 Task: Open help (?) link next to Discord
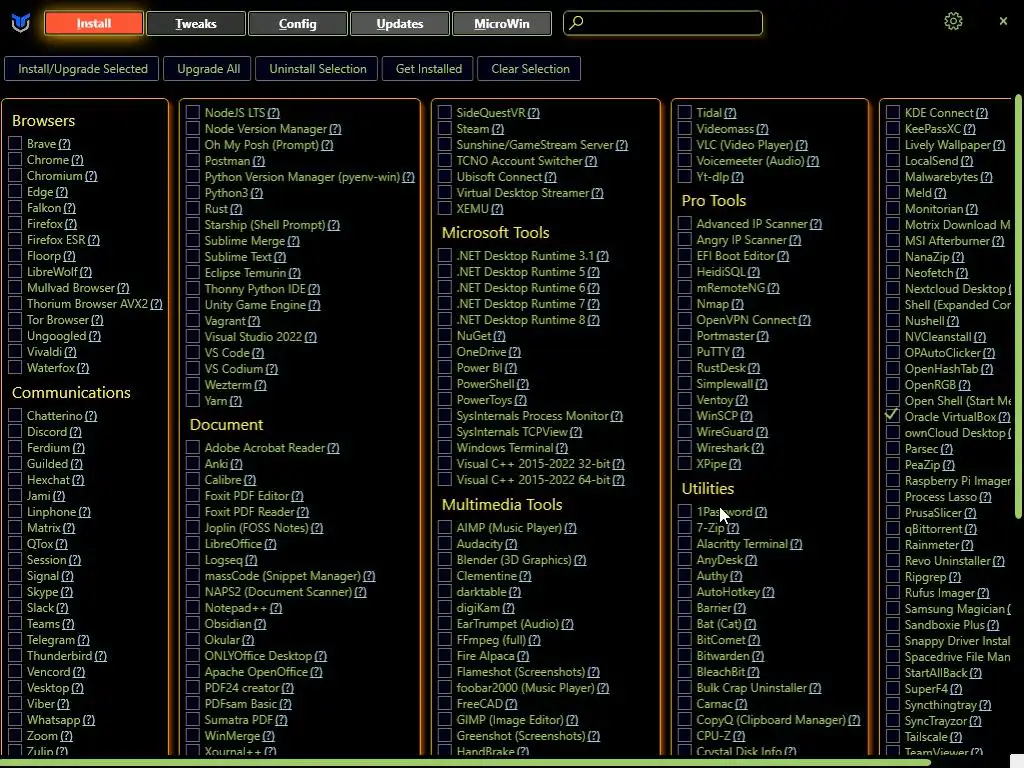click(x=75, y=432)
